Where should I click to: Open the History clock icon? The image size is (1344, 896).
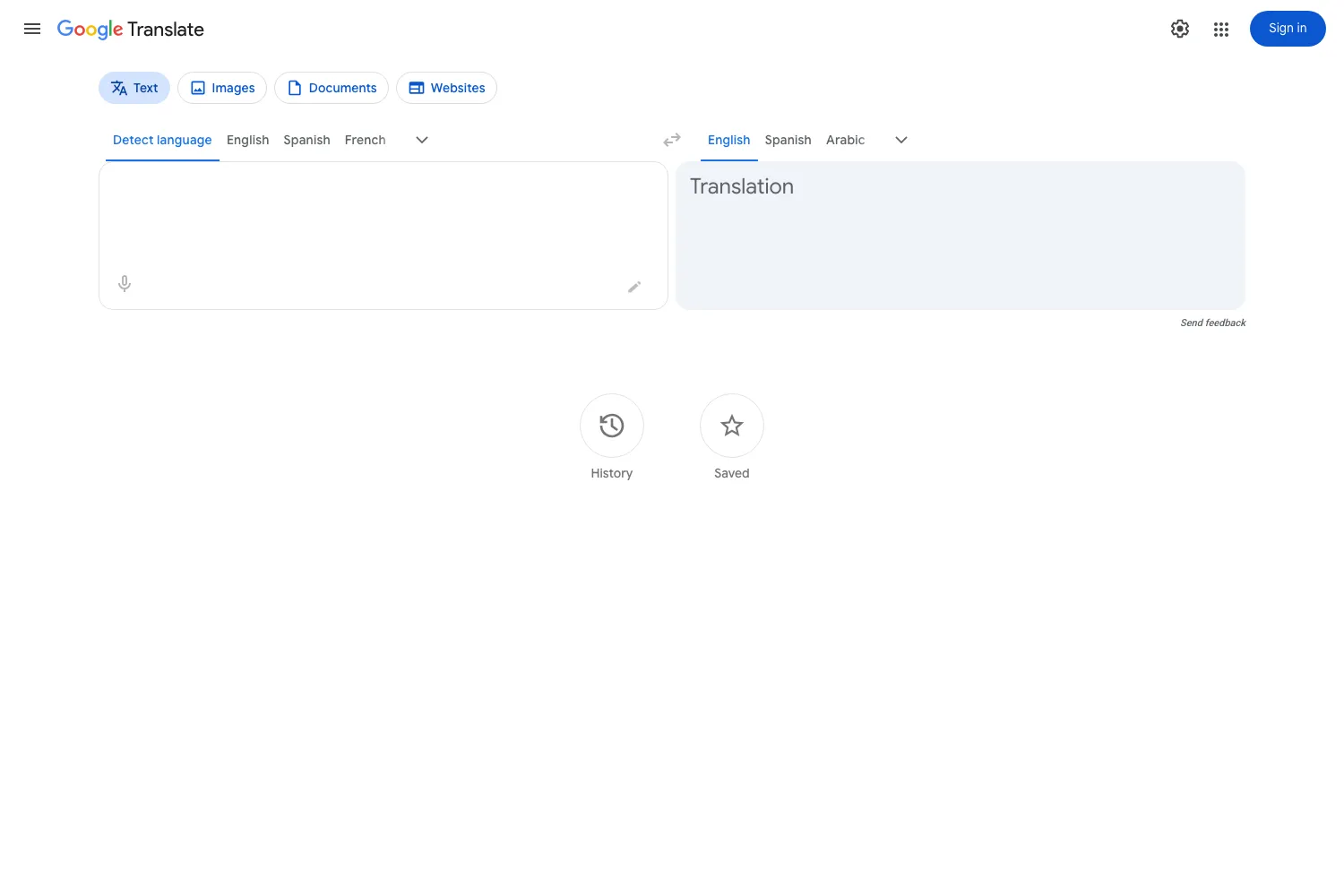click(x=612, y=426)
